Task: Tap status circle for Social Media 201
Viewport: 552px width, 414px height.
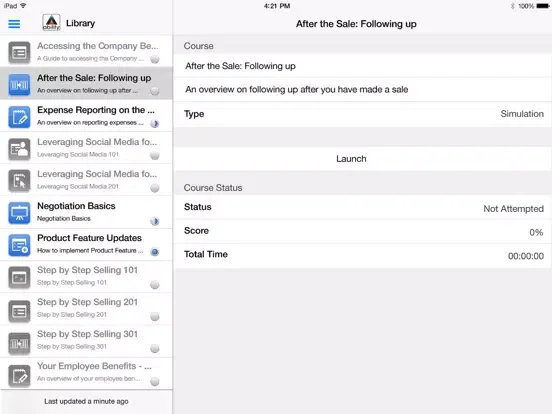Action: coord(155,188)
